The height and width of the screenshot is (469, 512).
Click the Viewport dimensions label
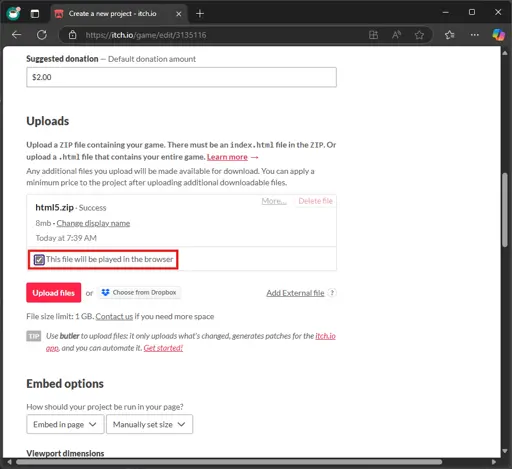pos(65,453)
